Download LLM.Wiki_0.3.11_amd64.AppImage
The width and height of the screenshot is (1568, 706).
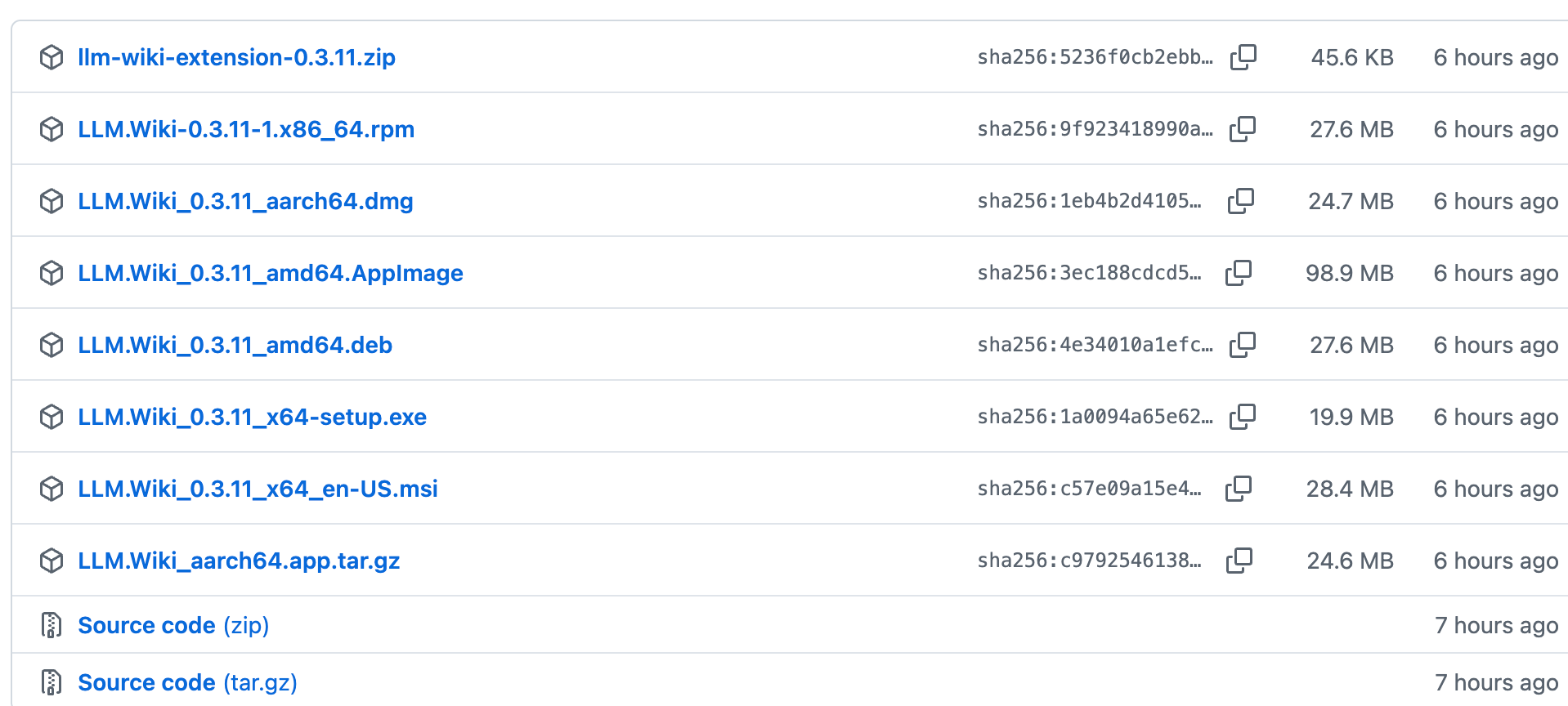point(271,273)
